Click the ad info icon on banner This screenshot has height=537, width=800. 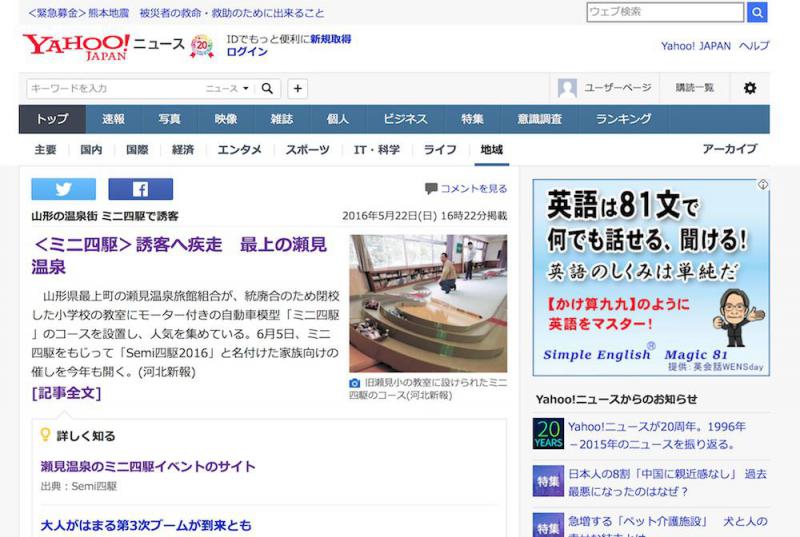pyautogui.click(x=762, y=185)
